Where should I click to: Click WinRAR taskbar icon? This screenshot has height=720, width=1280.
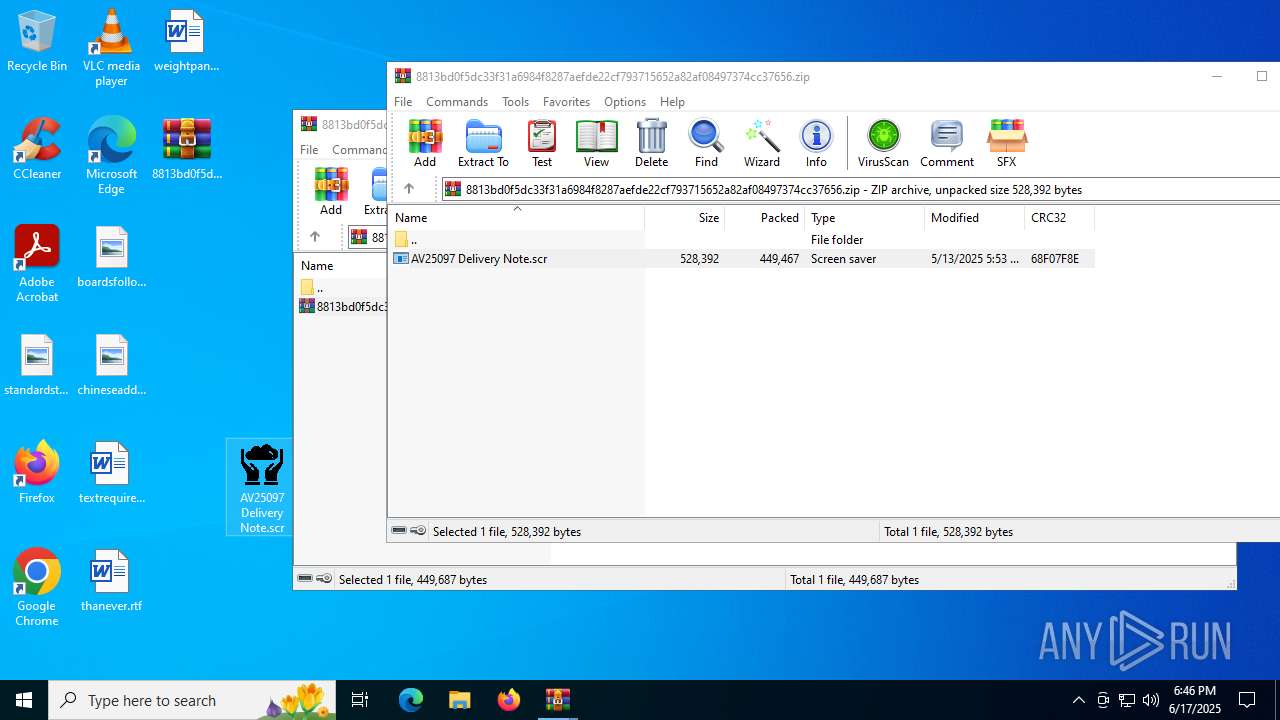[x=557, y=700]
